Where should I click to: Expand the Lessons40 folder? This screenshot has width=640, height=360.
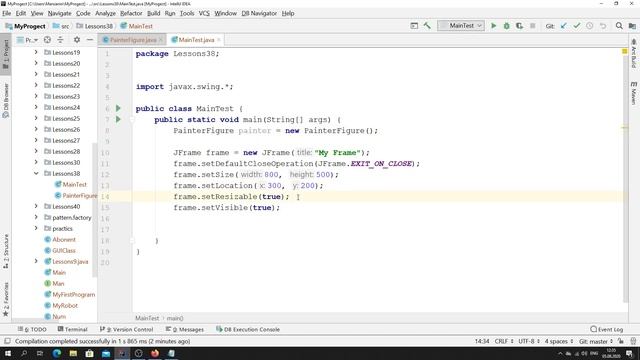[x=36, y=207]
